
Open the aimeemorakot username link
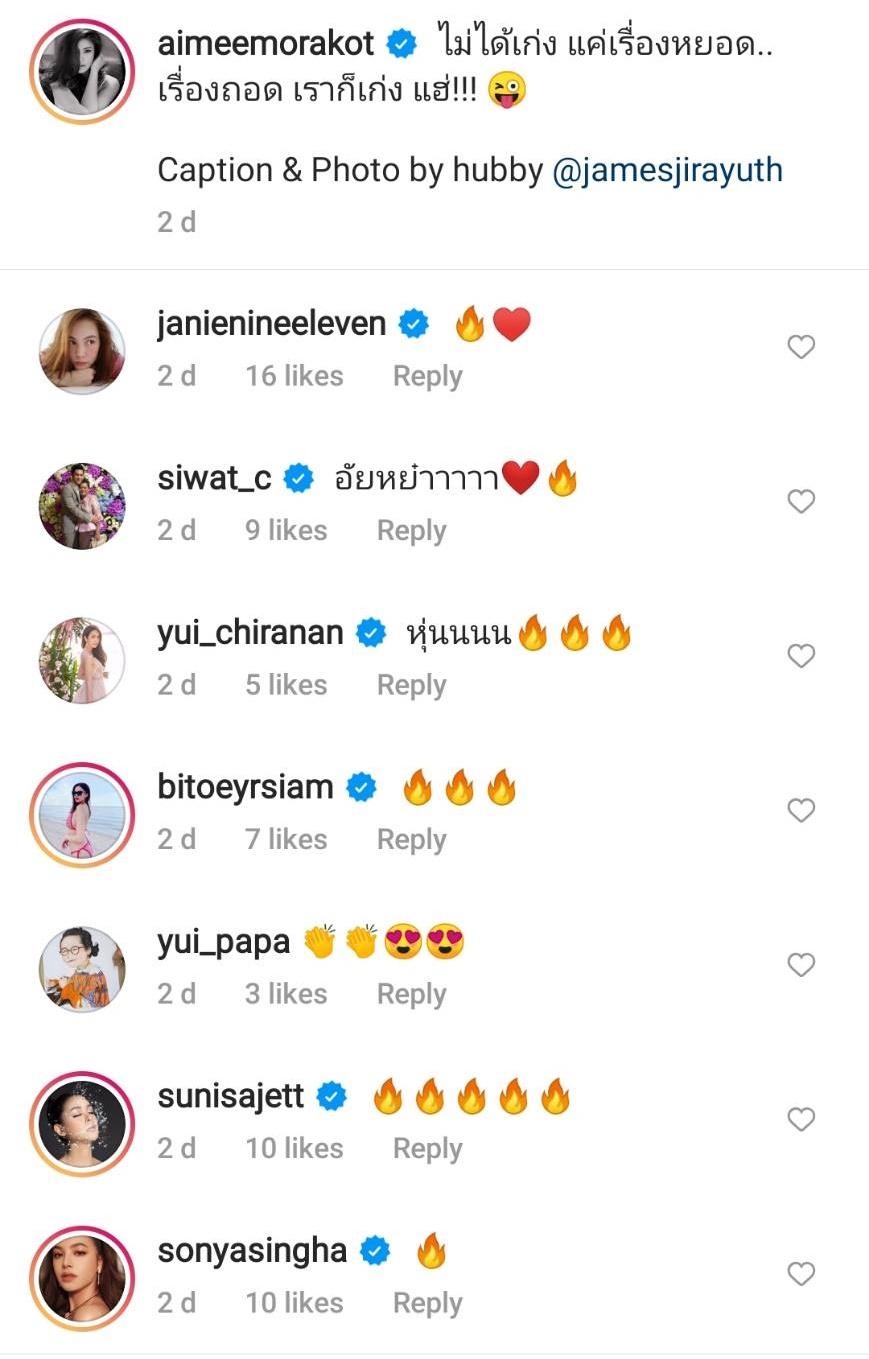265,43
